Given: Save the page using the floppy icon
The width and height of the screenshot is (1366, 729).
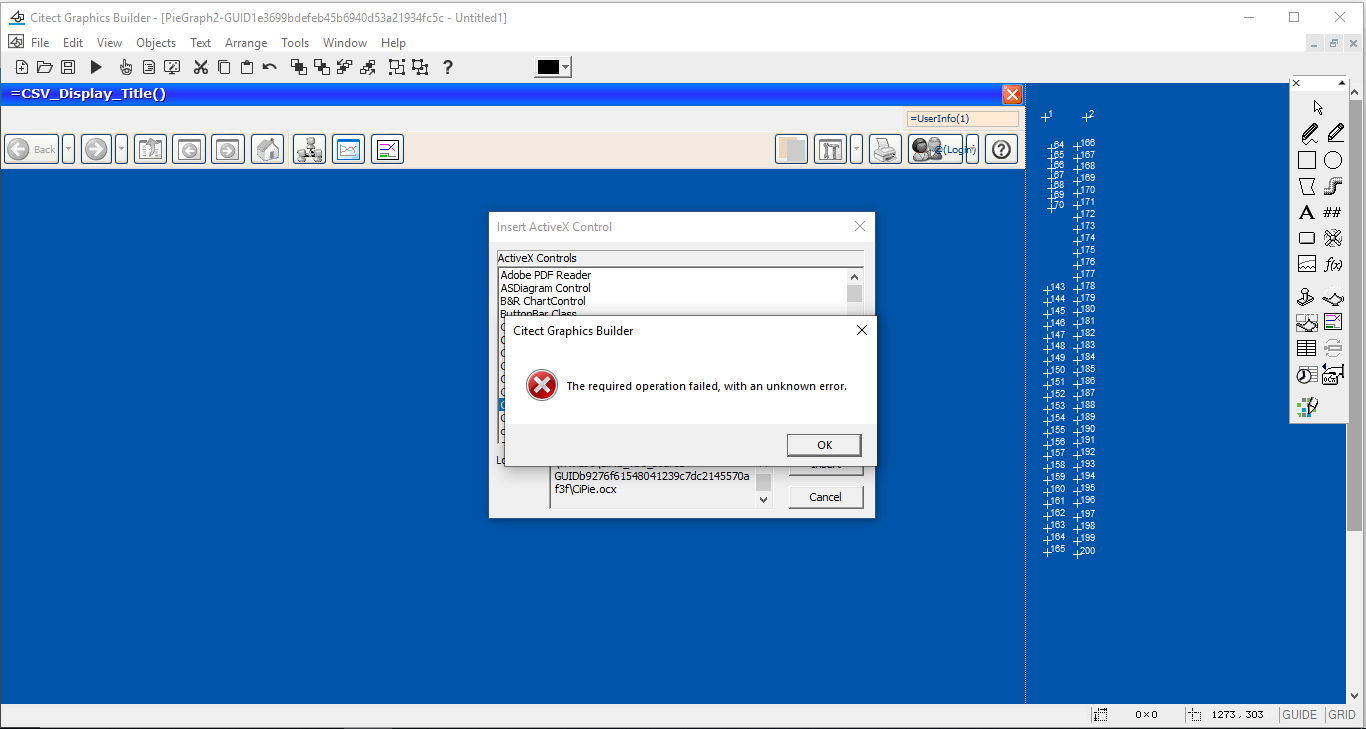Looking at the screenshot, I should pyautogui.click(x=67, y=67).
